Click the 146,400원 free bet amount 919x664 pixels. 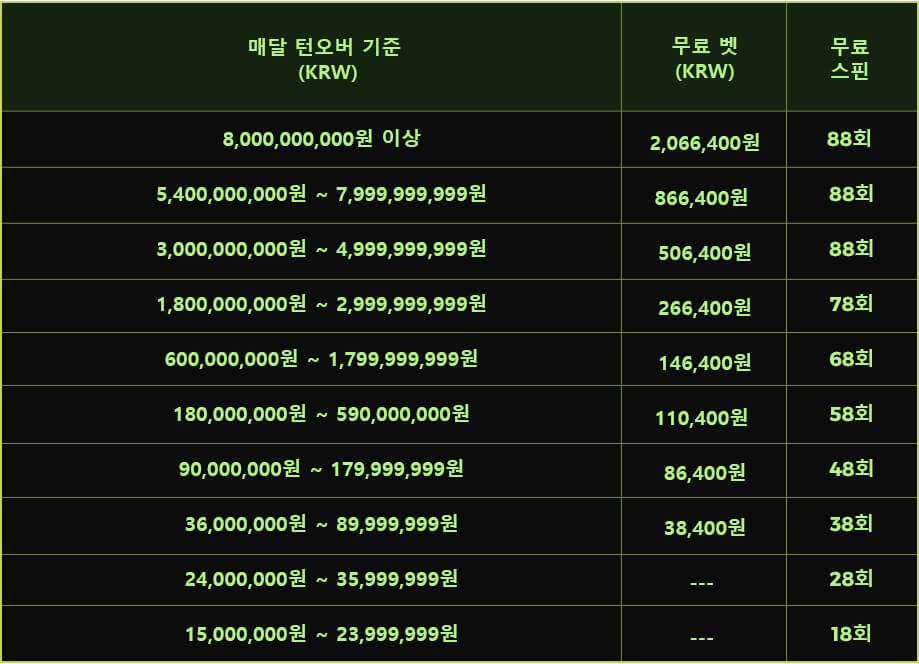point(704,363)
